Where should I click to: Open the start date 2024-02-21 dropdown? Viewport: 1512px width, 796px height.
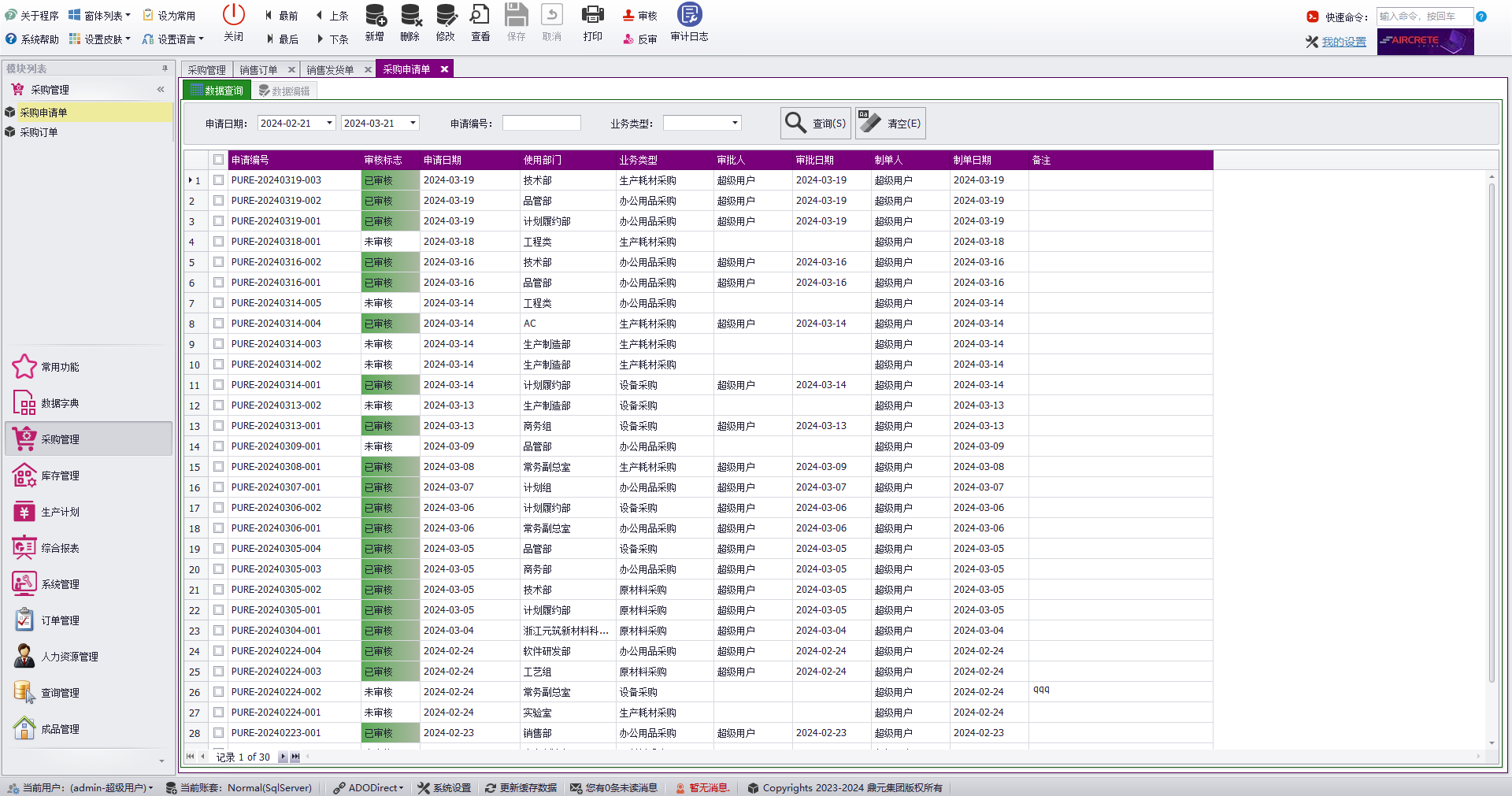click(329, 124)
